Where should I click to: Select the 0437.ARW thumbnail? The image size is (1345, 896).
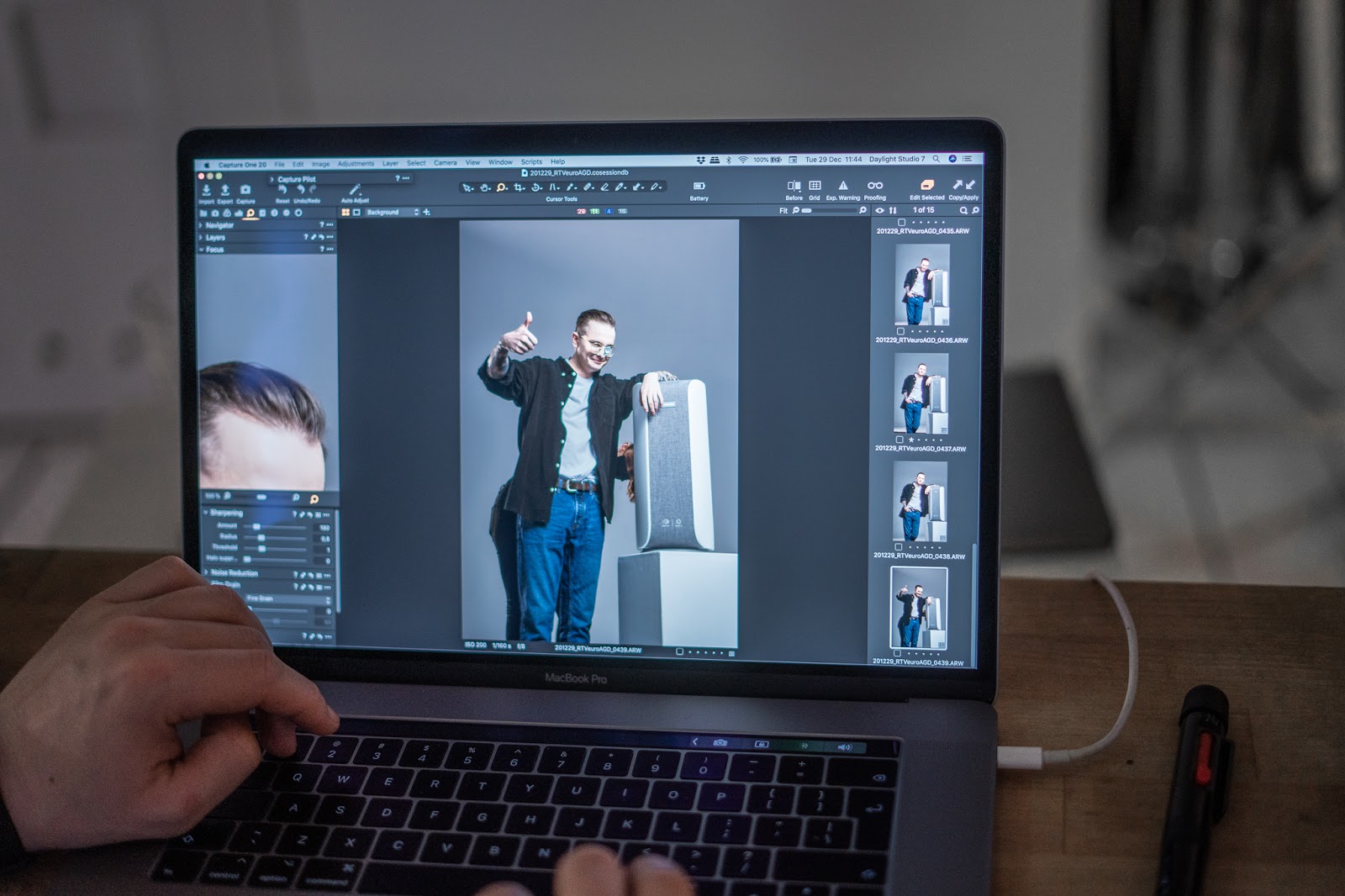point(920,393)
